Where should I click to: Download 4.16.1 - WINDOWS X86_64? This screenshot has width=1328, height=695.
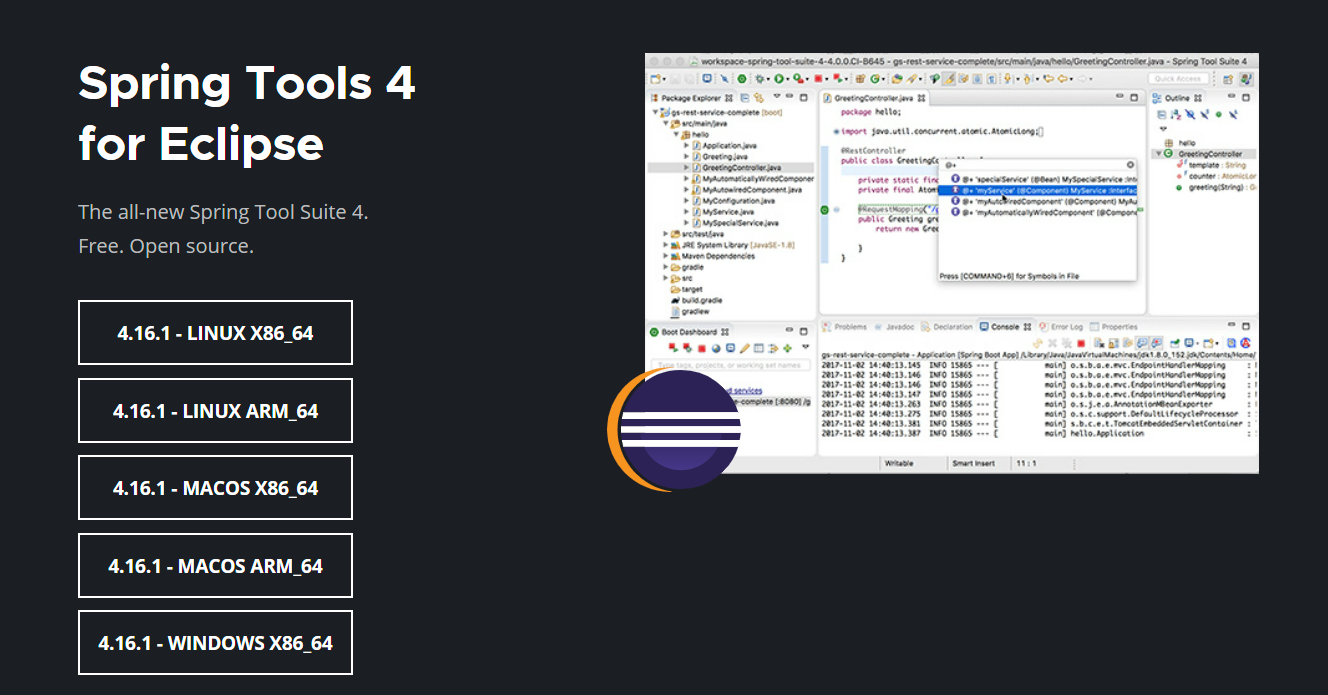(215, 642)
